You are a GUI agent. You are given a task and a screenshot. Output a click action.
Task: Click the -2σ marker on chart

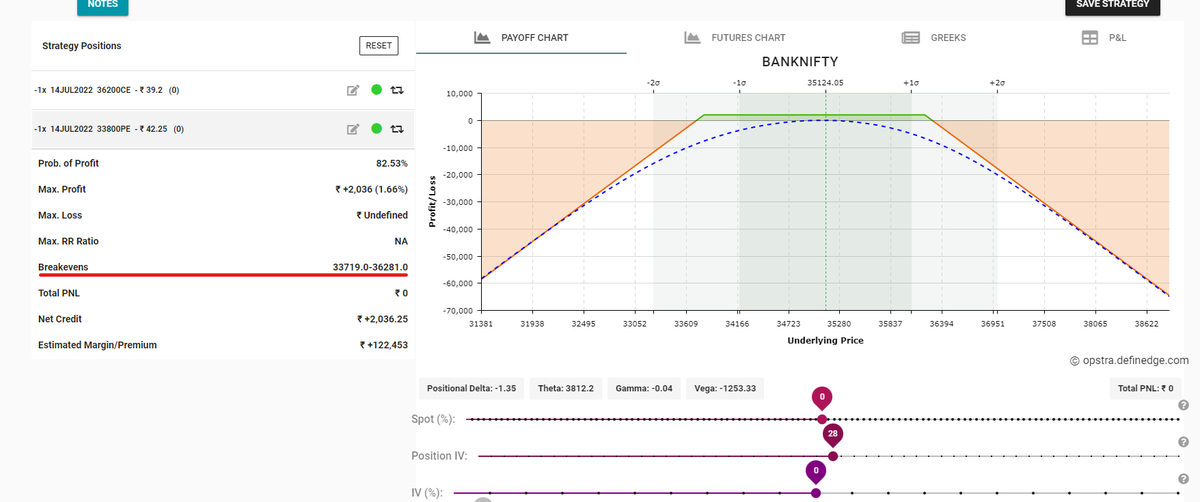pyautogui.click(x=653, y=82)
